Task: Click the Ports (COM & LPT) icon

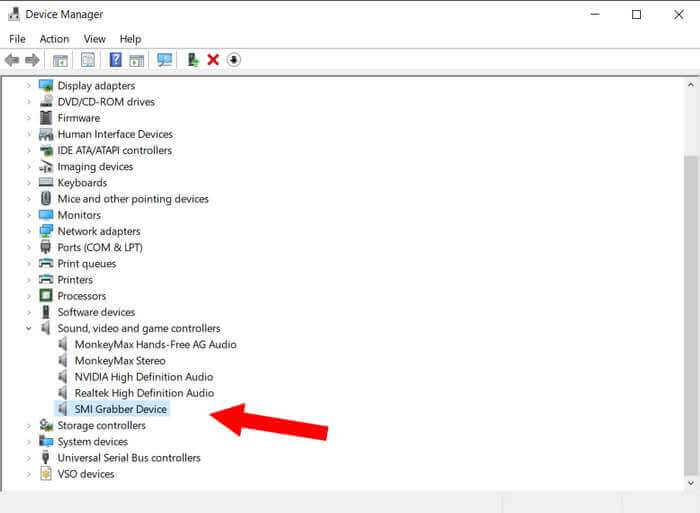Action: click(x=46, y=247)
